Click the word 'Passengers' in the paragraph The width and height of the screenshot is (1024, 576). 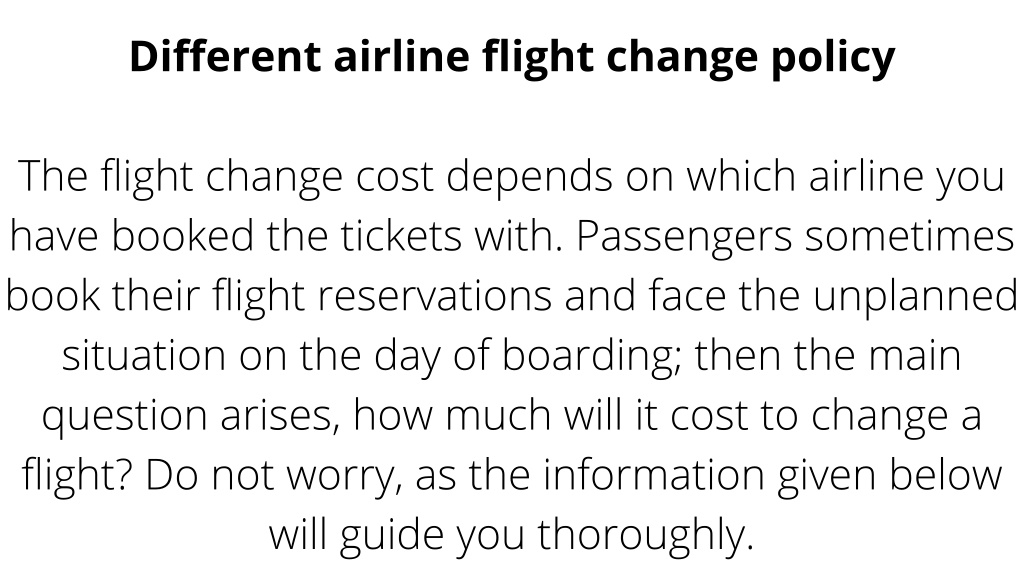coord(684,238)
